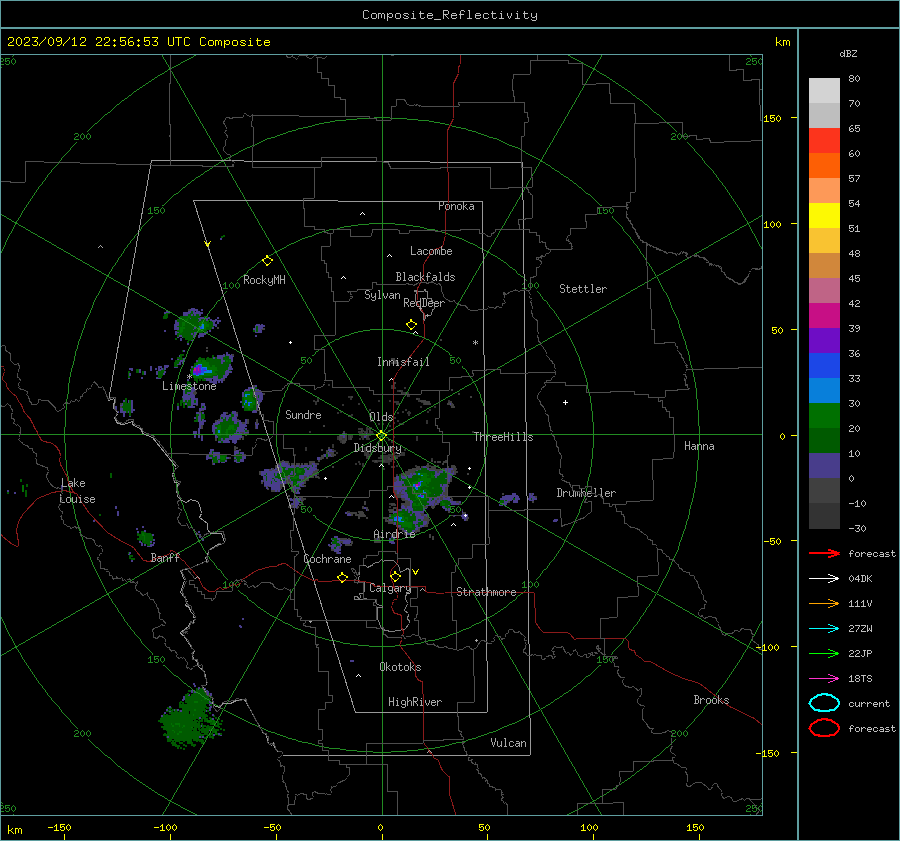Click the blue swatch between 36 and 33

point(824,366)
